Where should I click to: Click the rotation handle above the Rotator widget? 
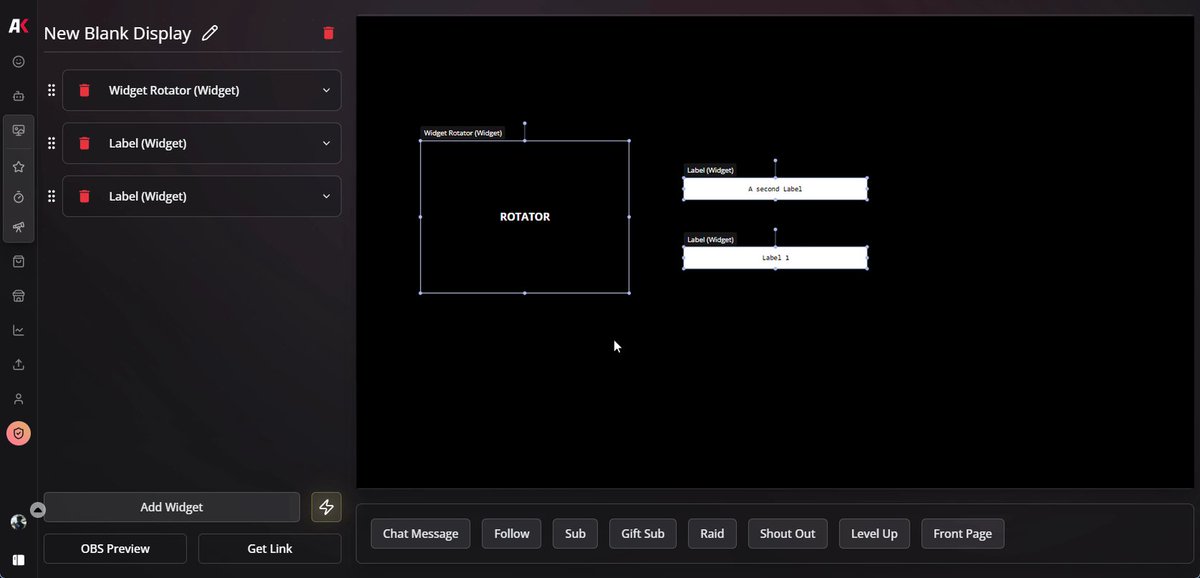pyautogui.click(x=525, y=124)
